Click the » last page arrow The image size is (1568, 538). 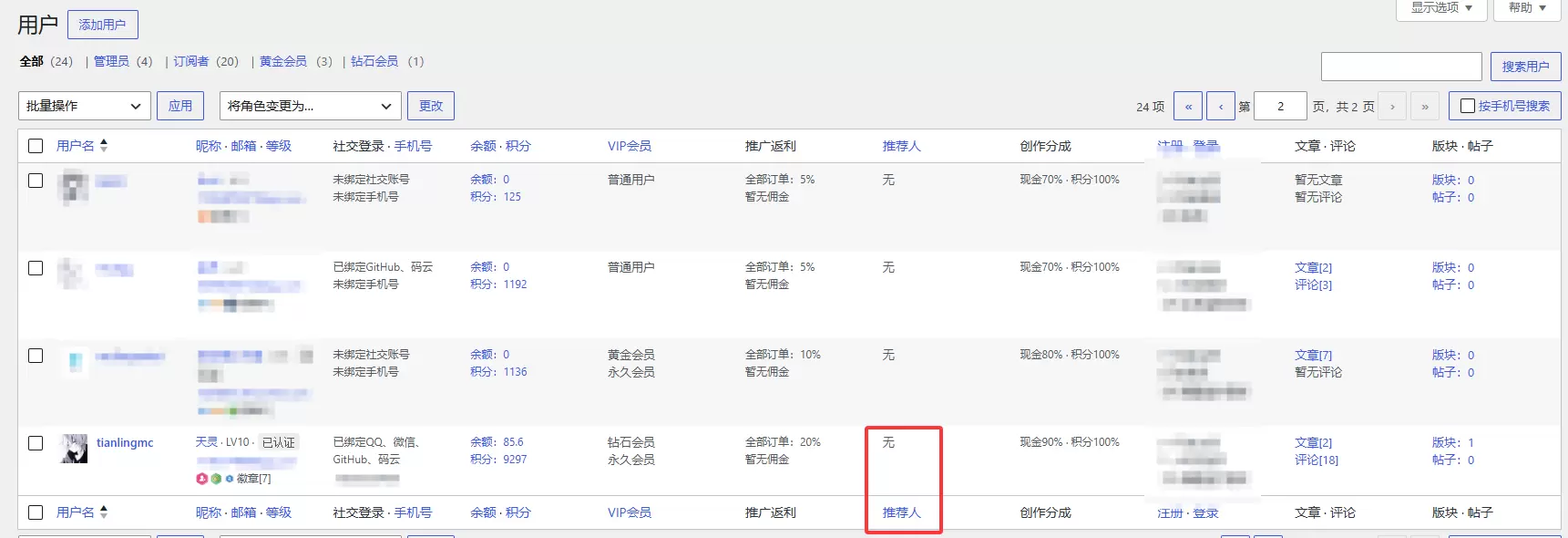coord(1425,106)
